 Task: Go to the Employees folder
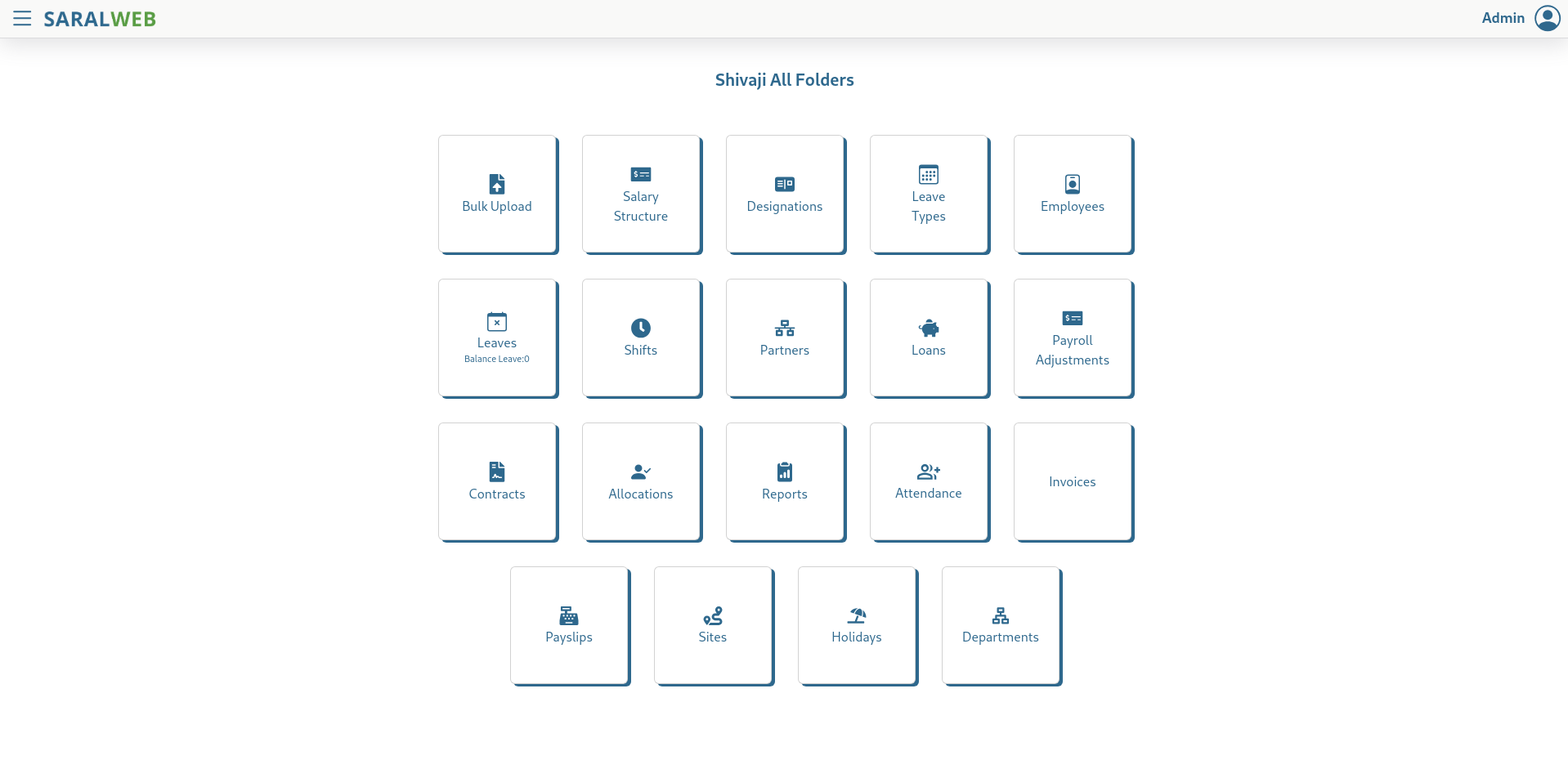coord(1073,194)
